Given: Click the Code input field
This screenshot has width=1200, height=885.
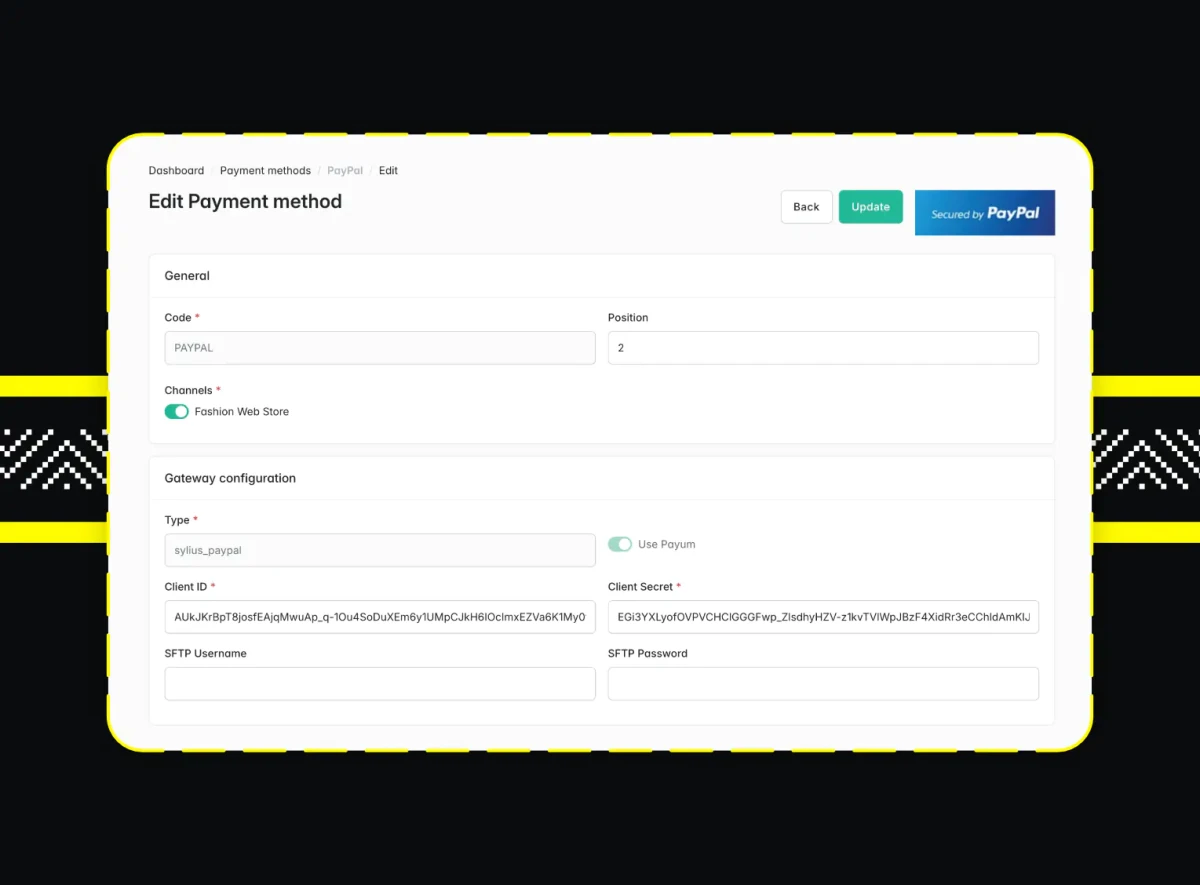Looking at the screenshot, I should [x=379, y=347].
